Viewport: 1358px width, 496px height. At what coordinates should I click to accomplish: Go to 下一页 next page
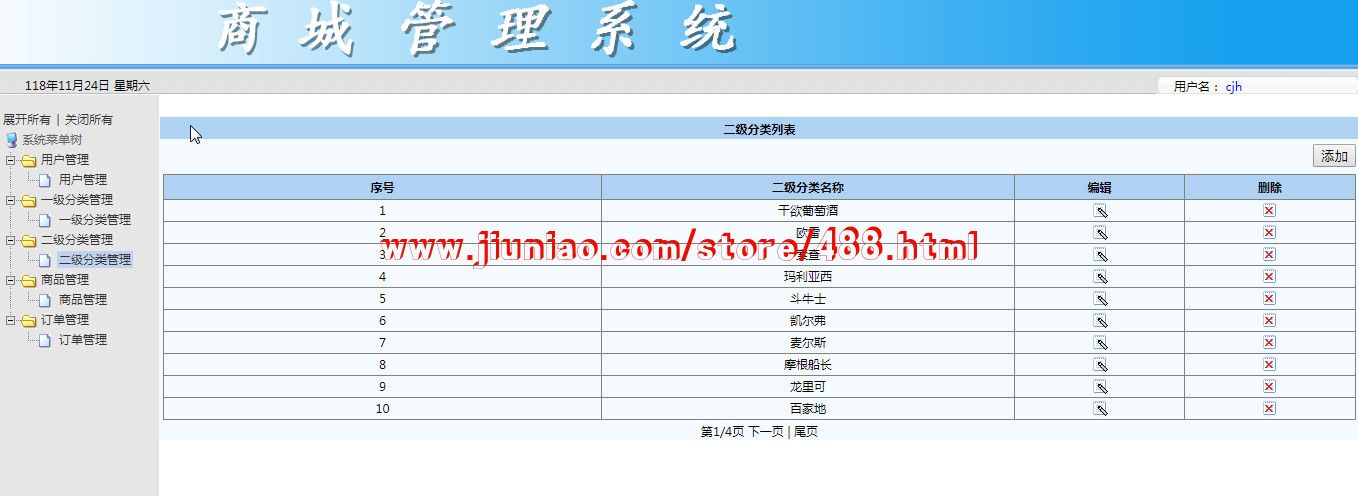(766, 432)
